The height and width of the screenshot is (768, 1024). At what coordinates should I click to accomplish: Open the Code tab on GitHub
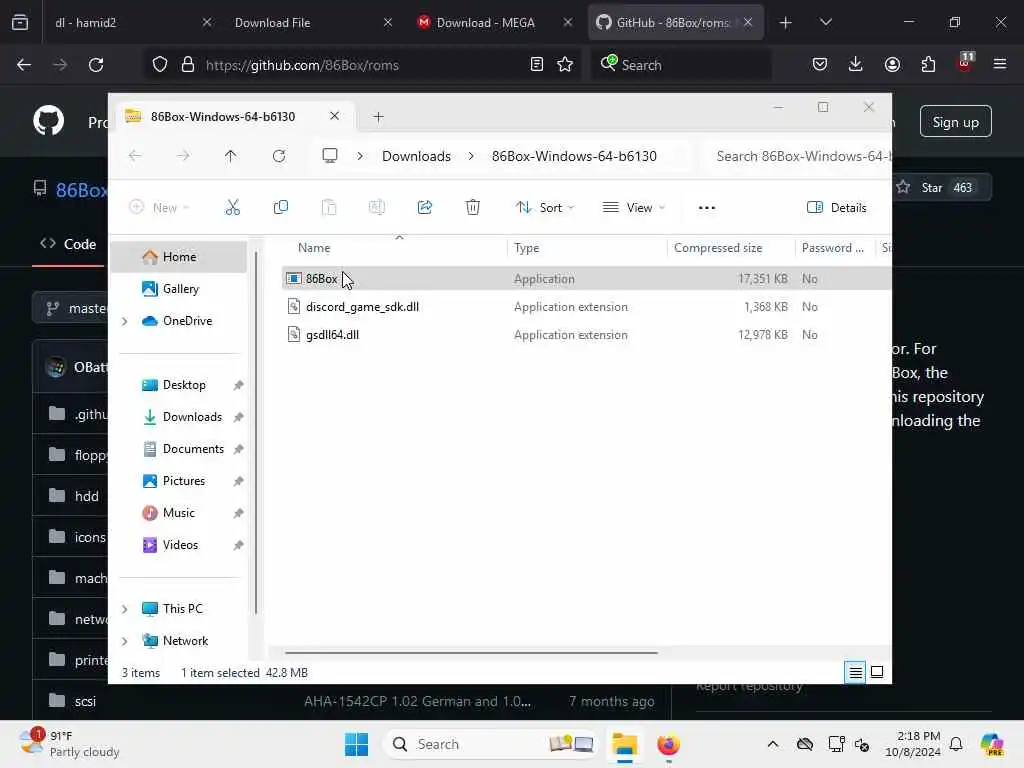tap(68, 244)
